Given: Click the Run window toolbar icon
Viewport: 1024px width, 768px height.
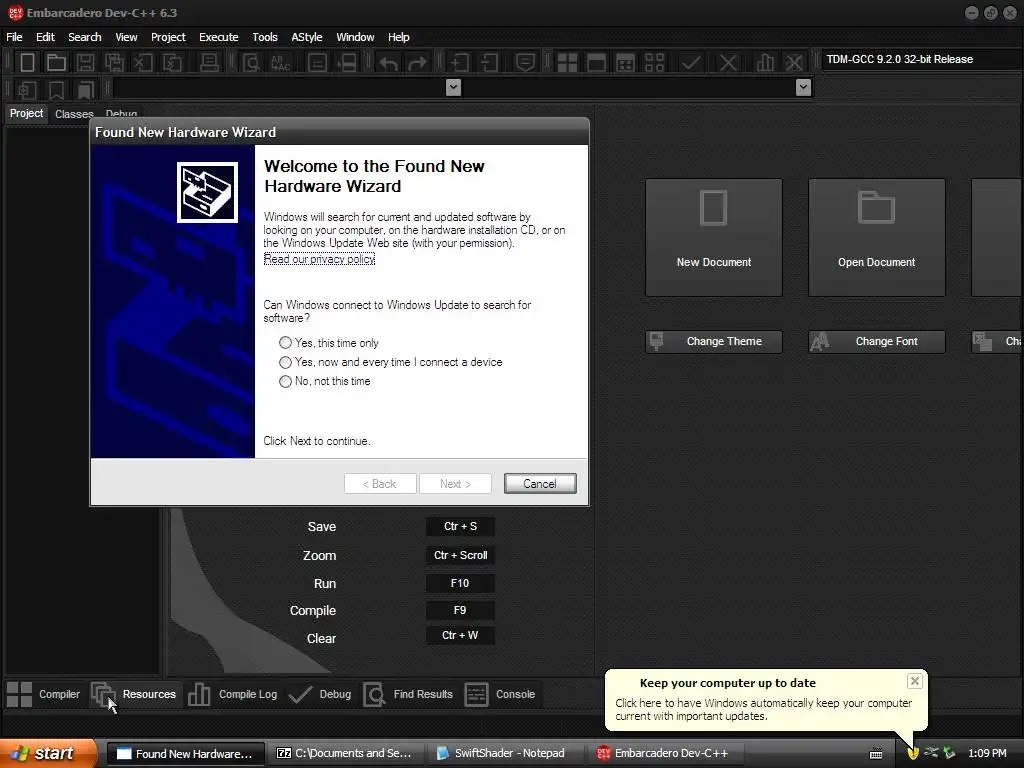Looking at the screenshot, I should pos(596,63).
